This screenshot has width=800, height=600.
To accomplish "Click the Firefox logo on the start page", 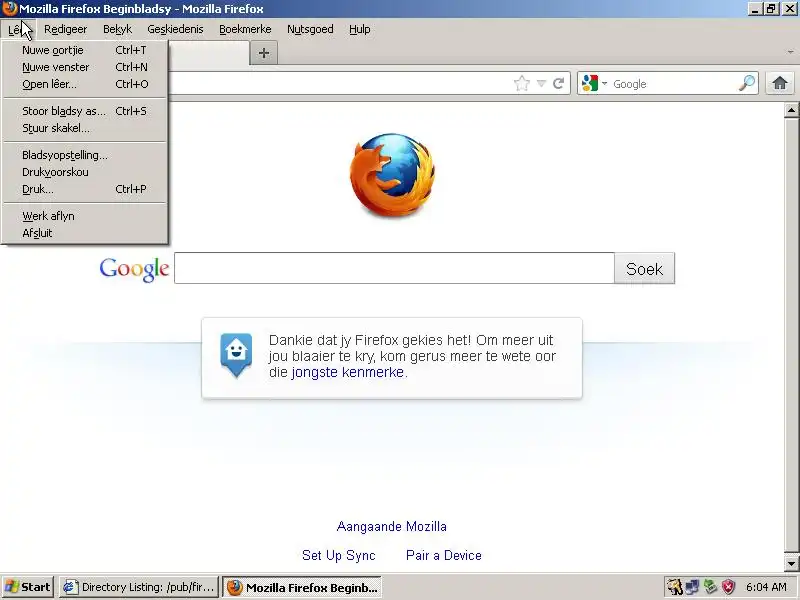I will tap(392, 174).
